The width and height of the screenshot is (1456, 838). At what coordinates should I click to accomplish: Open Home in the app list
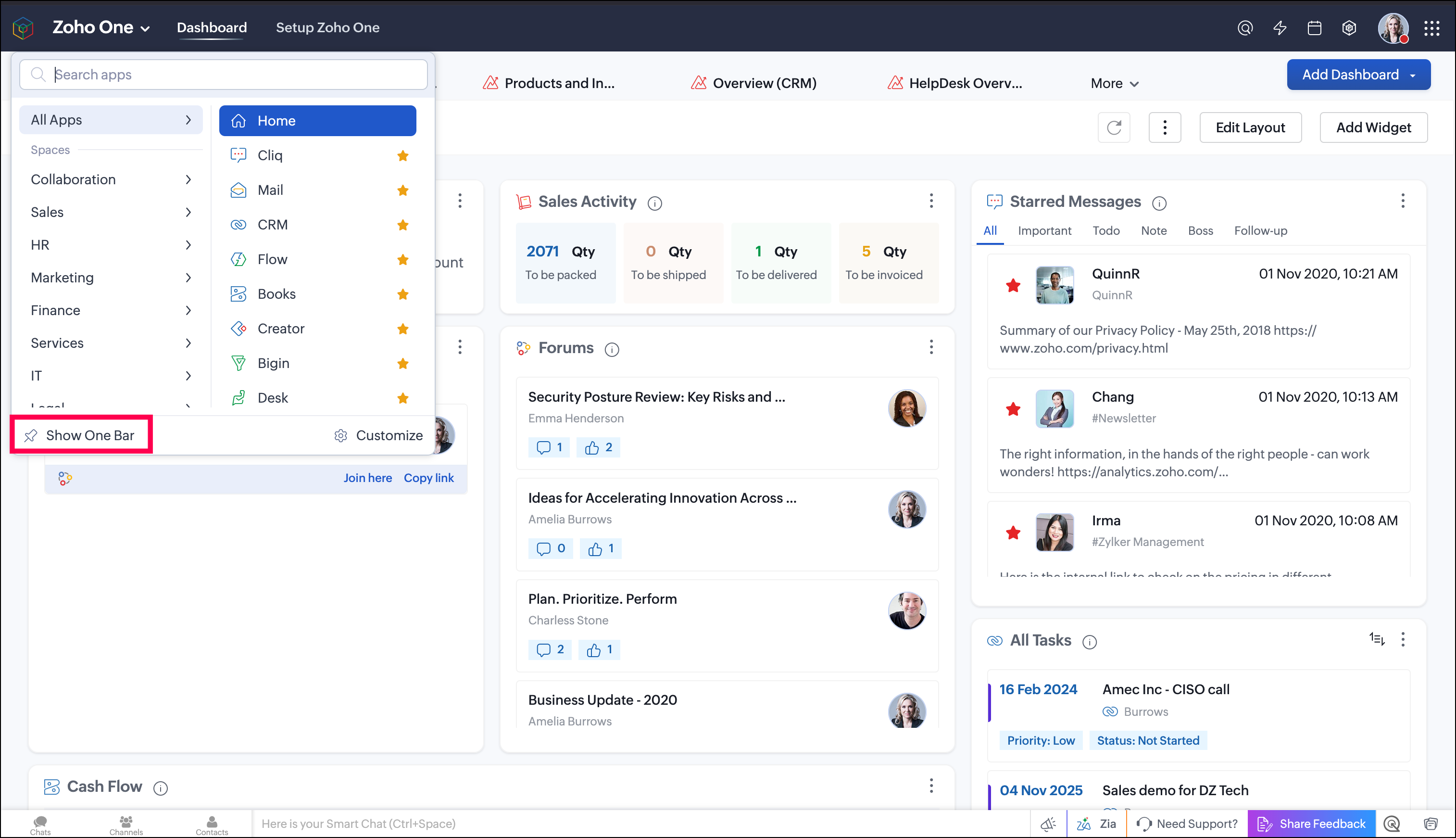[x=317, y=121]
